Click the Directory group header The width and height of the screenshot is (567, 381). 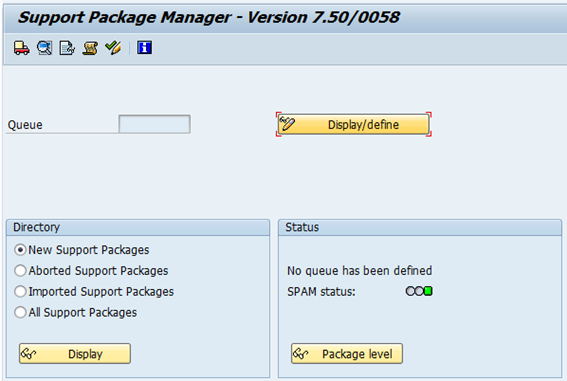point(138,227)
